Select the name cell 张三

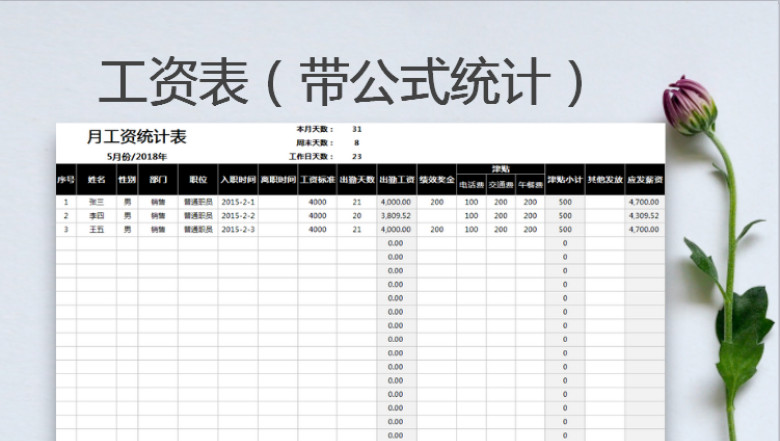pyautogui.click(x=97, y=202)
